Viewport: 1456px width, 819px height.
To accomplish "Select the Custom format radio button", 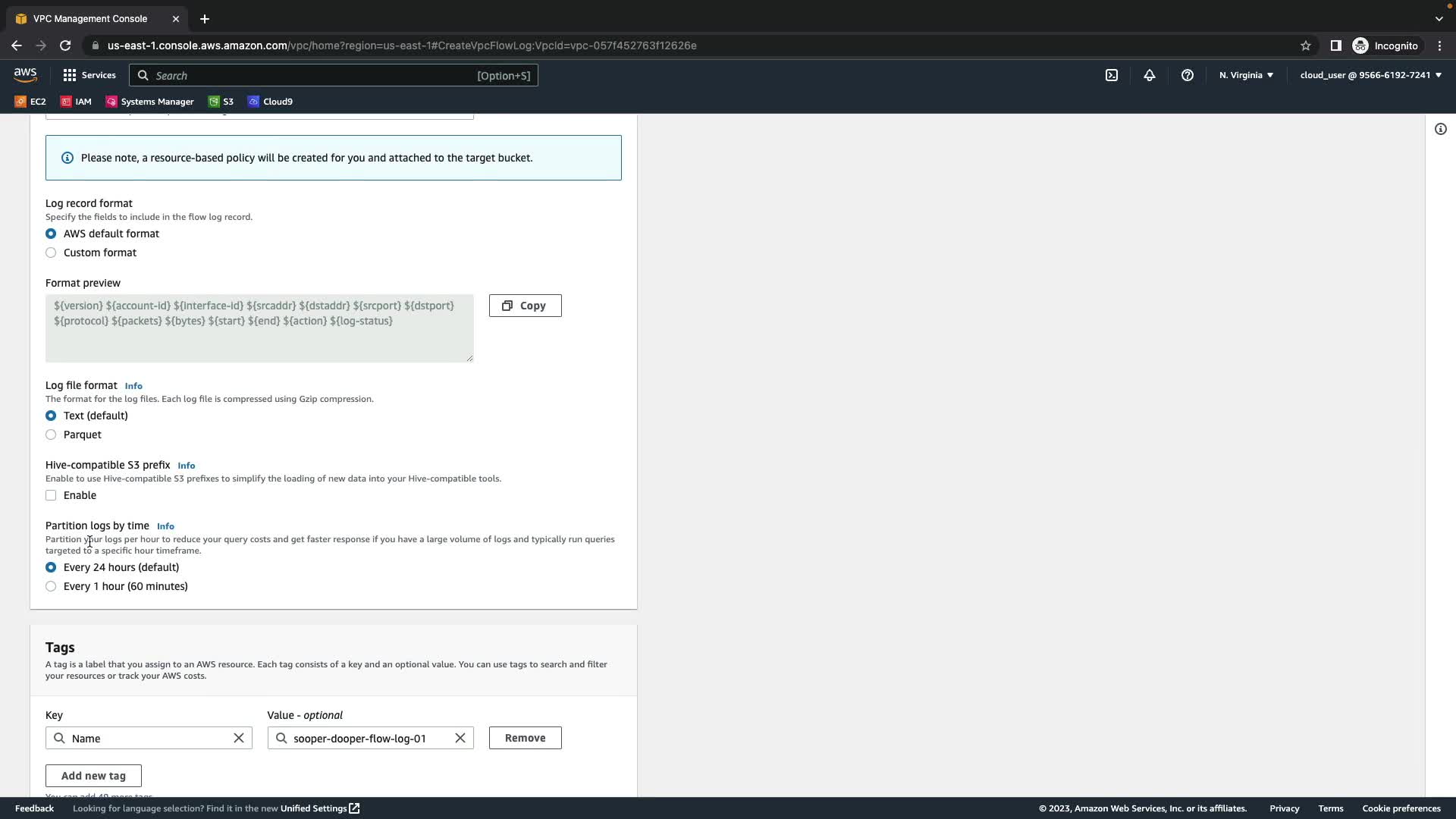I will pyautogui.click(x=51, y=253).
